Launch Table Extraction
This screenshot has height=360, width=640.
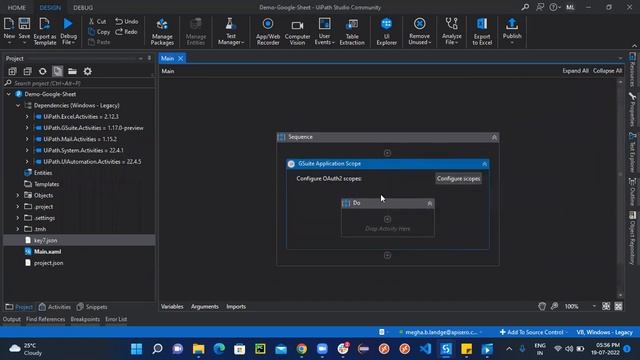(x=352, y=31)
